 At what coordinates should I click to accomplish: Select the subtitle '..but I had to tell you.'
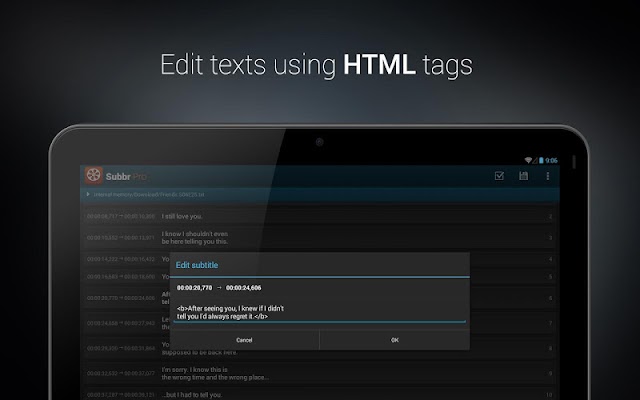point(319,395)
